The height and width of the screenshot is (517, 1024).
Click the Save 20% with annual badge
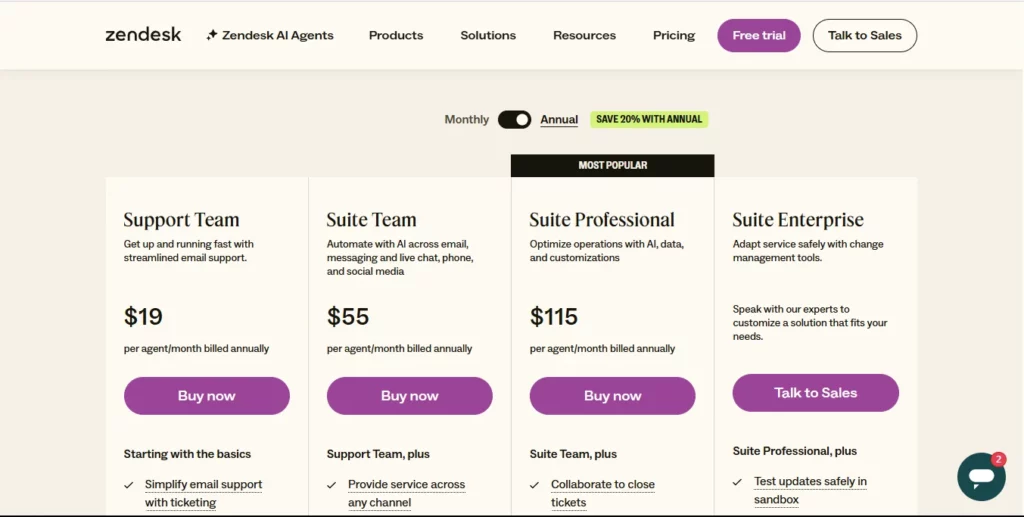(x=649, y=119)
